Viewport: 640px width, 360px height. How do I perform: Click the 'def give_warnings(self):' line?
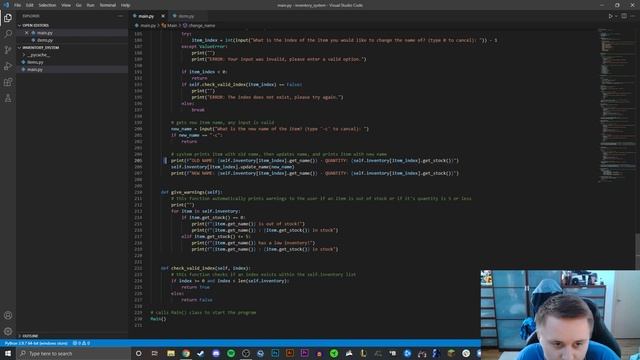pyautogui.click(x=191, y=192)
